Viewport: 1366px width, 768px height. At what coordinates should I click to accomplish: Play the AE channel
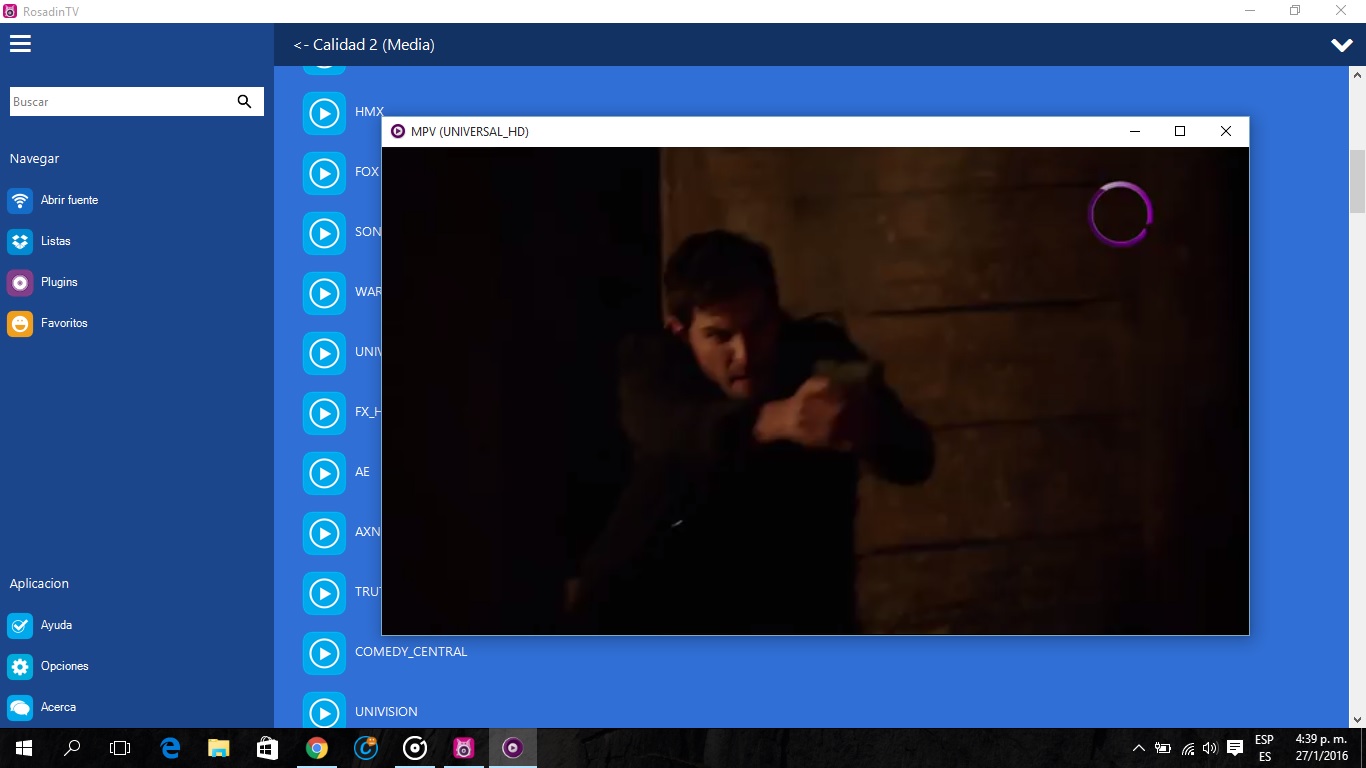tap(324, 473)
